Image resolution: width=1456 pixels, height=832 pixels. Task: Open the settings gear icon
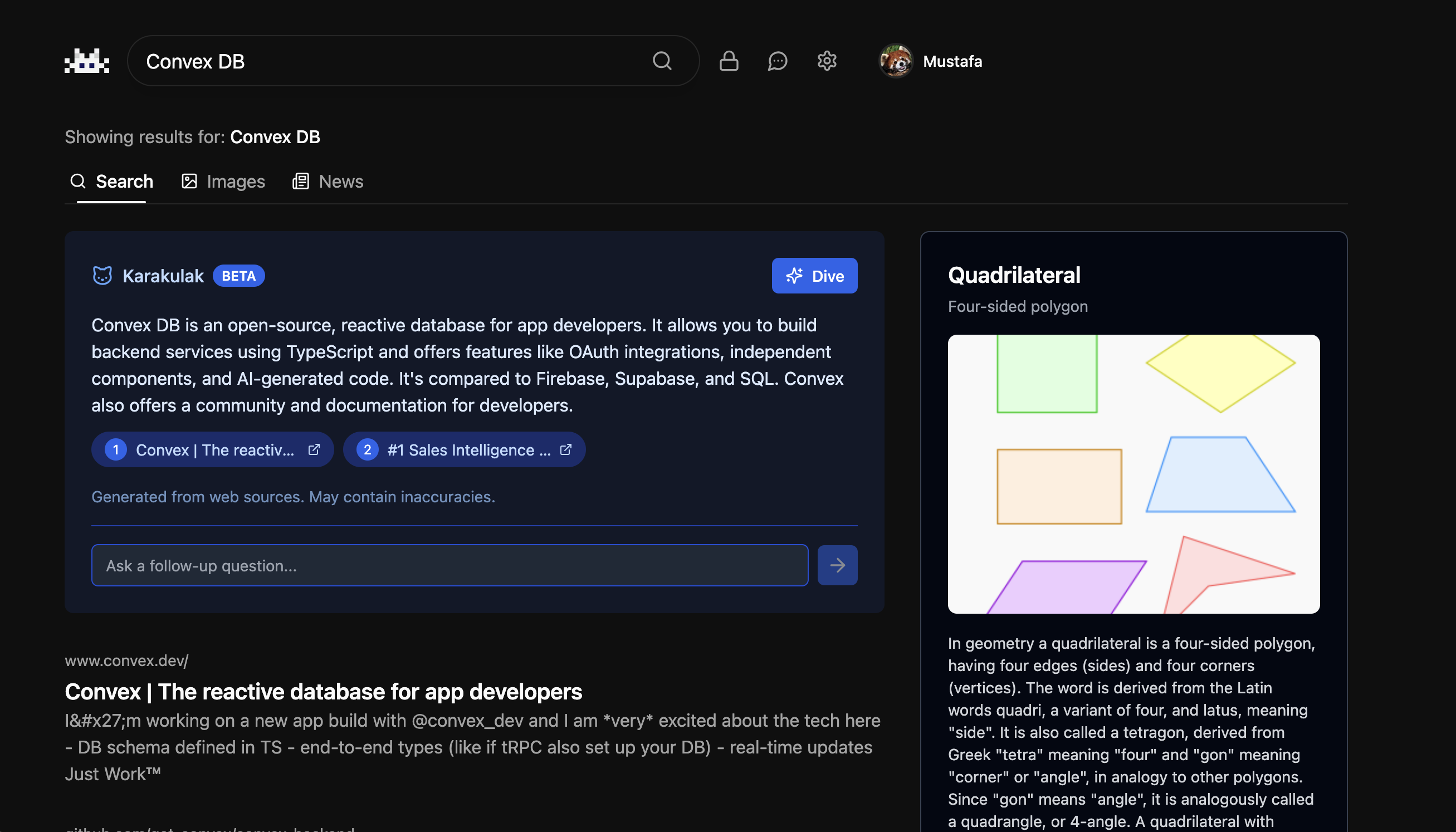(826, 61)
